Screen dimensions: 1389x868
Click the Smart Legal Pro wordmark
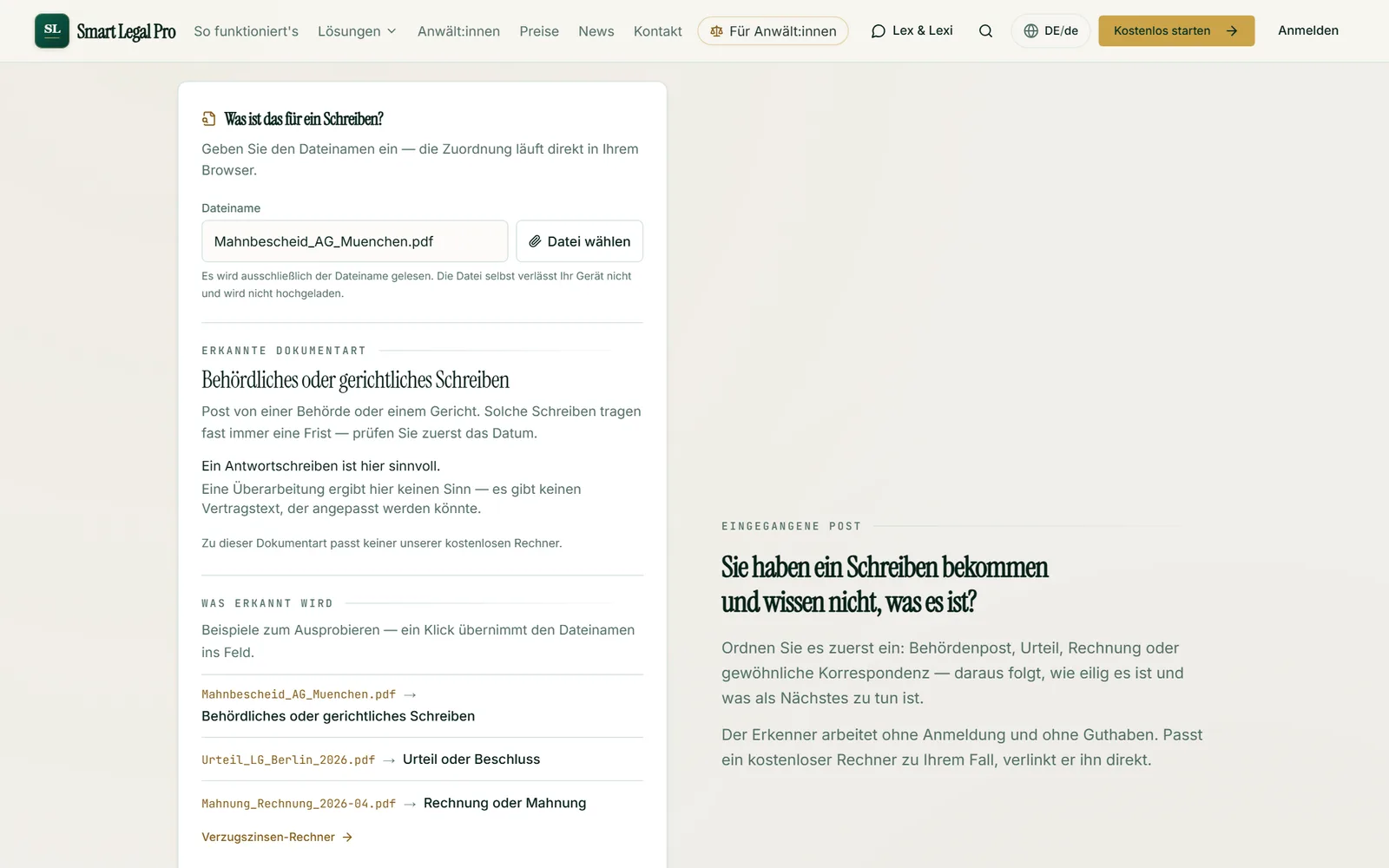(126, 31)
